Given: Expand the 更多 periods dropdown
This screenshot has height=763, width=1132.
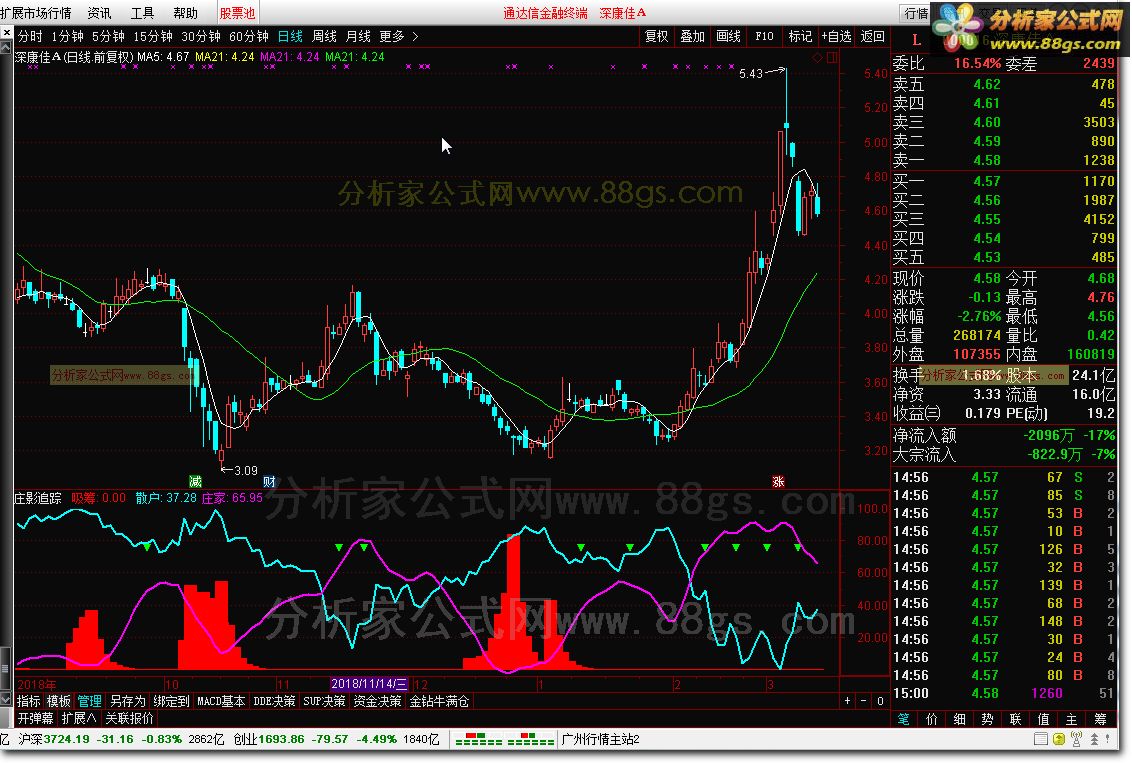Looking at the screenshot, I should [x=391, y=36].
